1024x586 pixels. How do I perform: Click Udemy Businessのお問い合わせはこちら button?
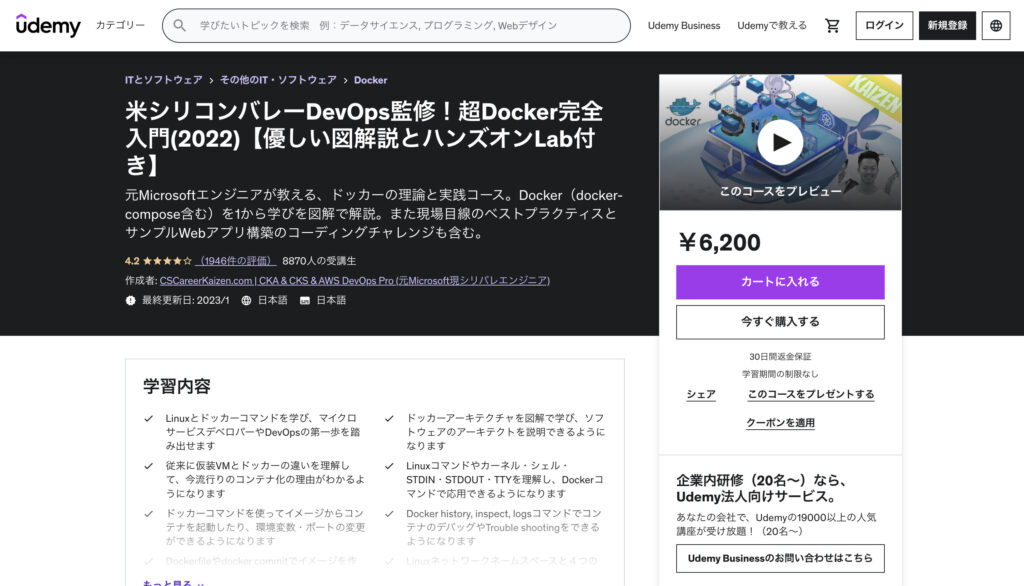coord(780,559)
